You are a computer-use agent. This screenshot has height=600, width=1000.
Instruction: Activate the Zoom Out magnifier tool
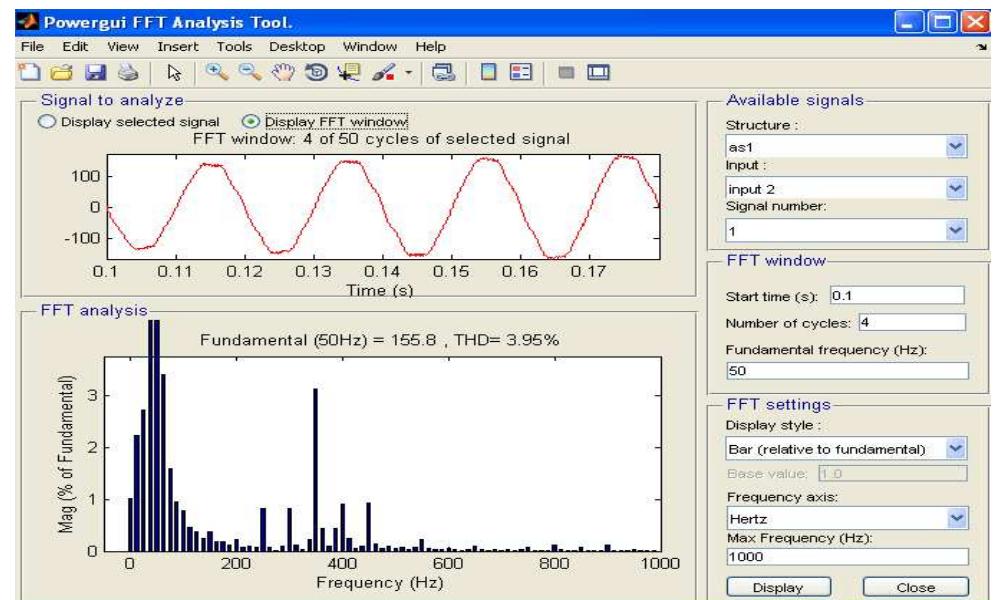pyautogui.click(x=250, y=72)
